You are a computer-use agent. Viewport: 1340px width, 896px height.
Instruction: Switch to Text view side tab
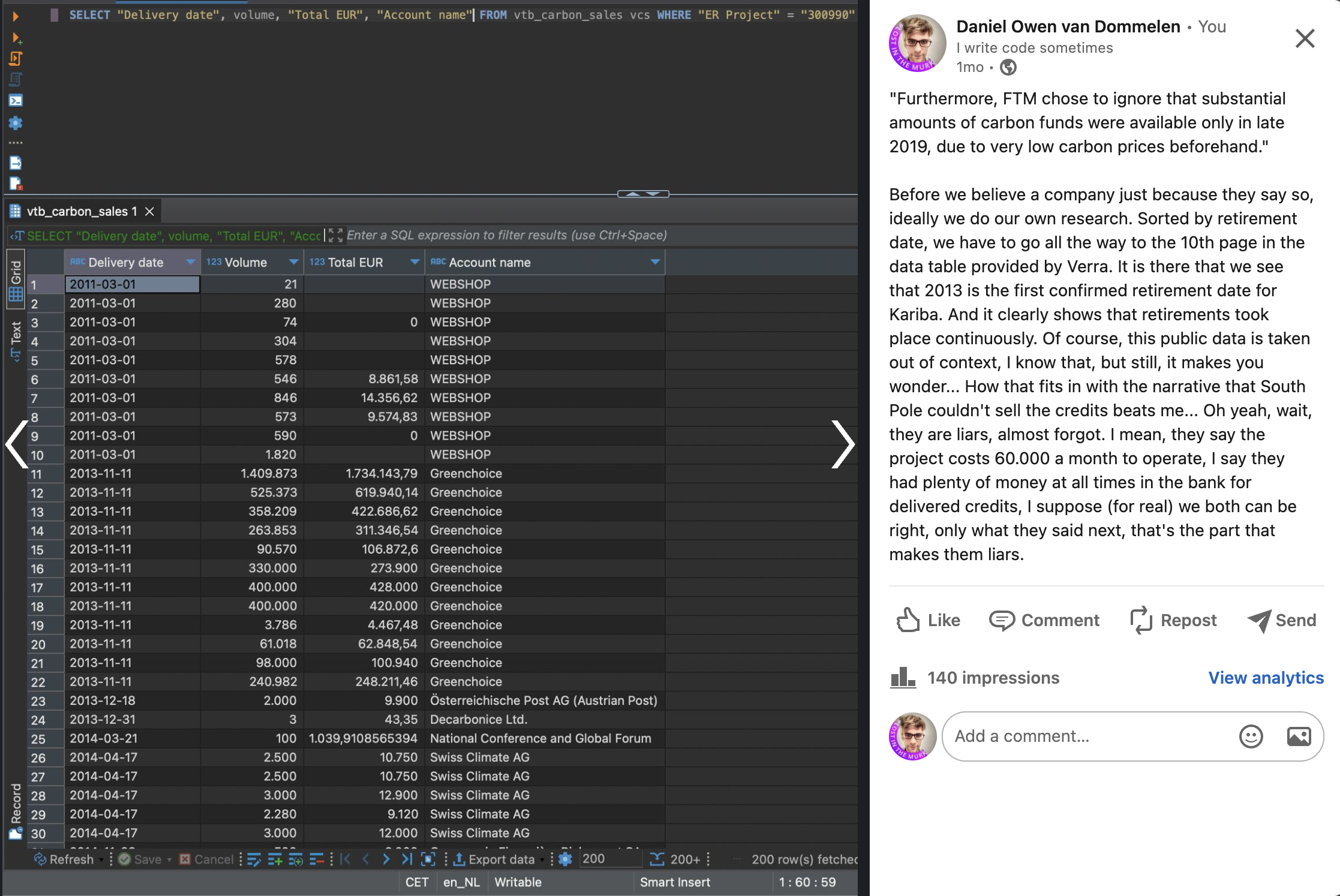16,341
